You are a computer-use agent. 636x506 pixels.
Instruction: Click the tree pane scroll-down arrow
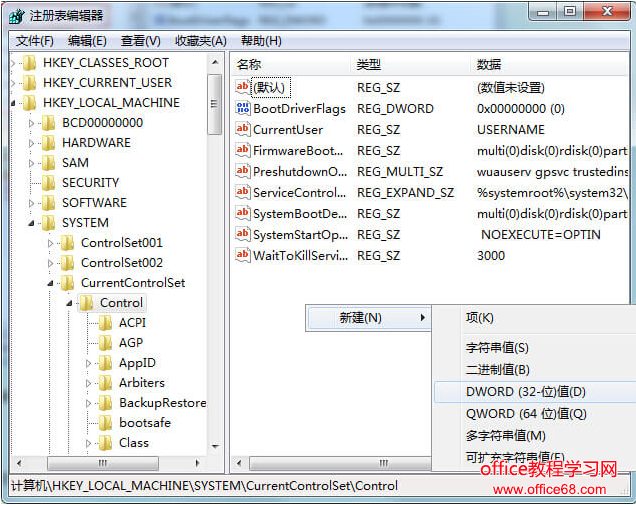[x=215, y=446]
